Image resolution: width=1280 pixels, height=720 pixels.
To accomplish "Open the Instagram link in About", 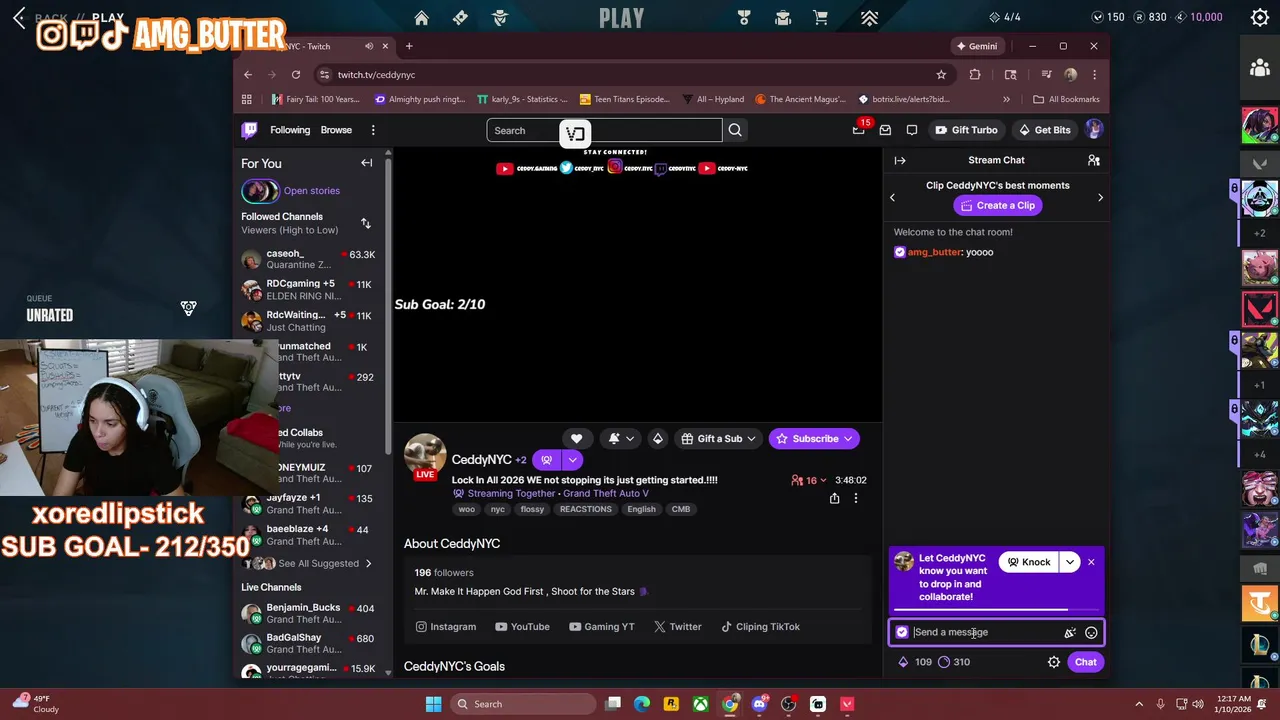I will pos(446,627).
